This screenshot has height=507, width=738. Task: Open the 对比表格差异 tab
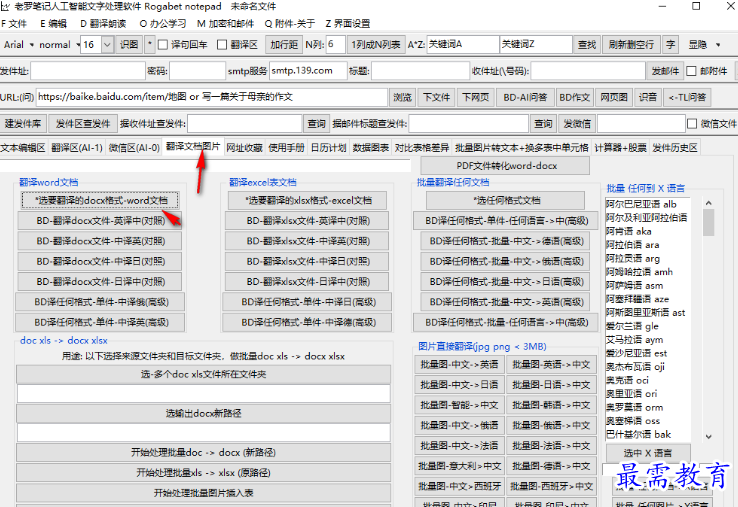[422, 148]
